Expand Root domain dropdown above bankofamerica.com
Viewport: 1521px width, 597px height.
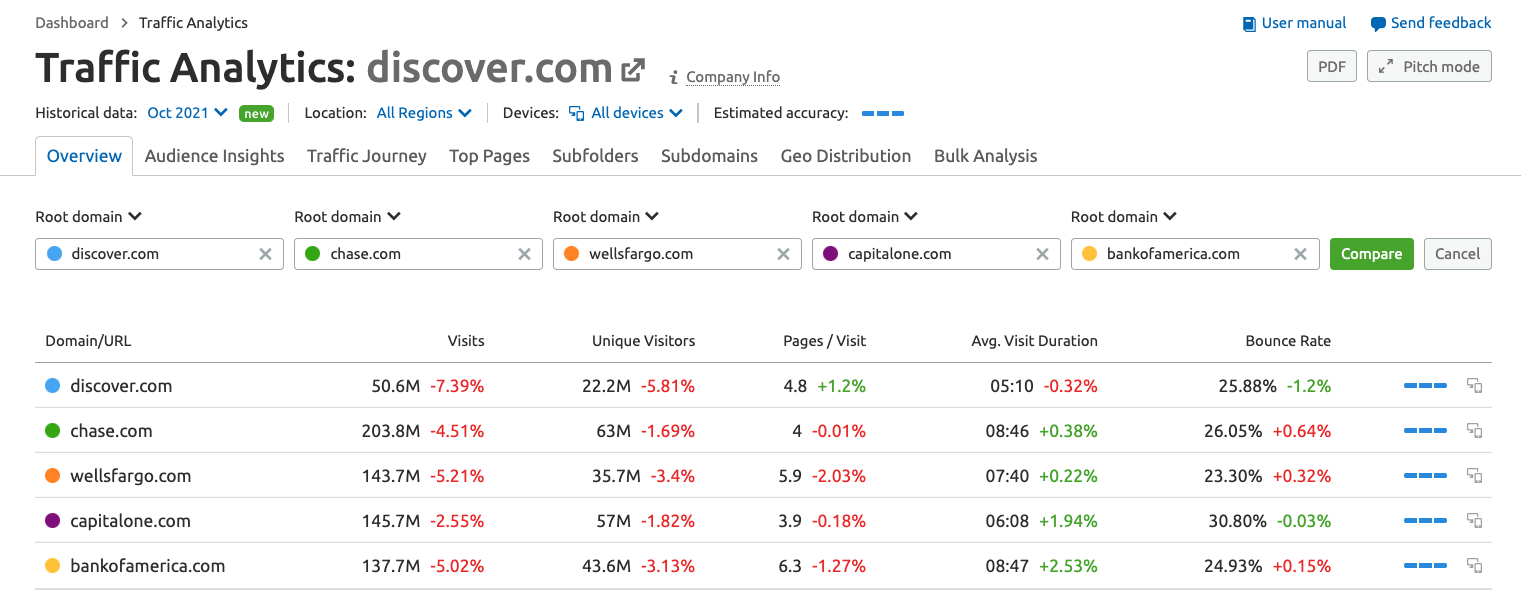tap(1125, 216)
